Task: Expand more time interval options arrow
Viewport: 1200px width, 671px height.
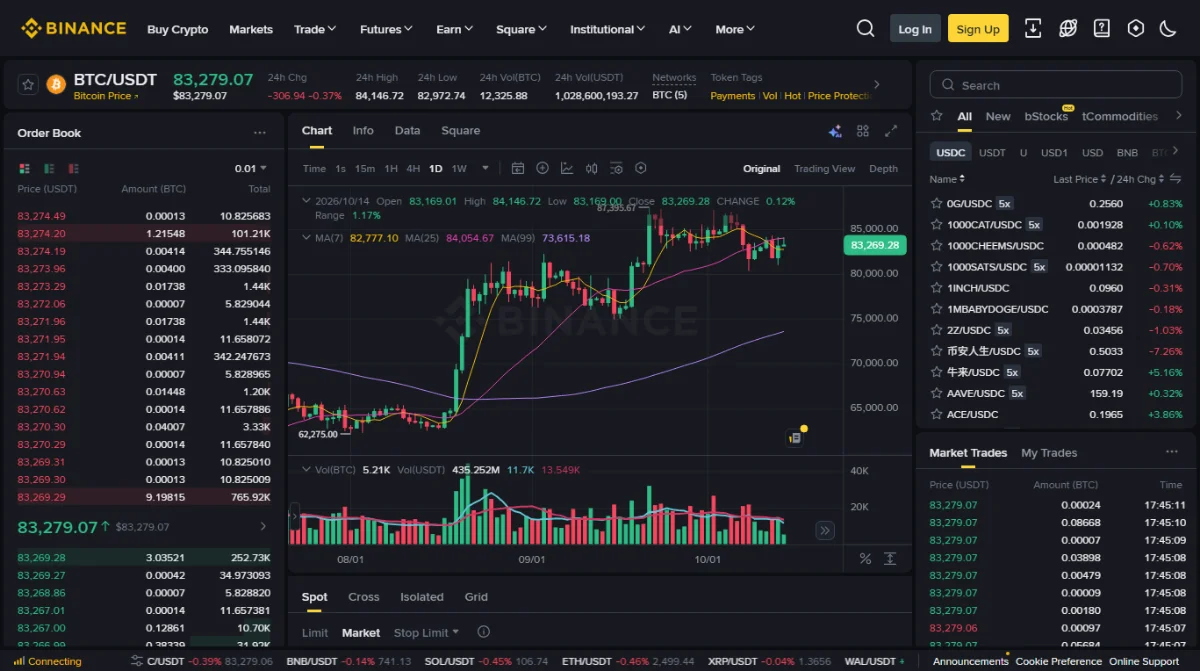Action: tap(485, 168)
